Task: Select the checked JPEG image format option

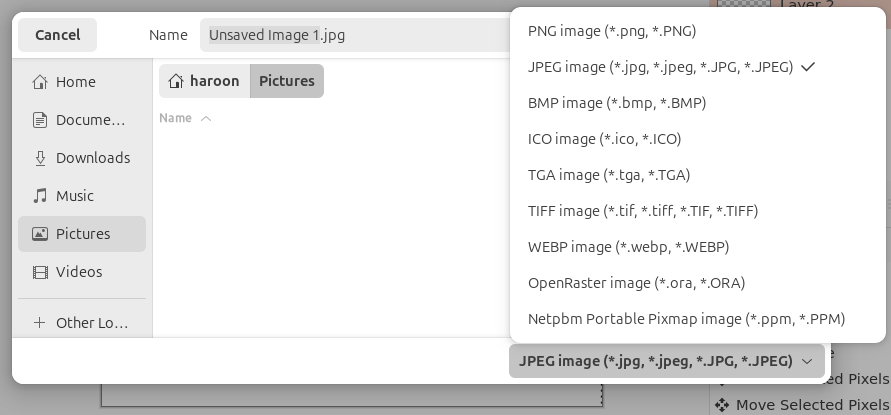Action: pyautogui.click(x=660, y=67)
